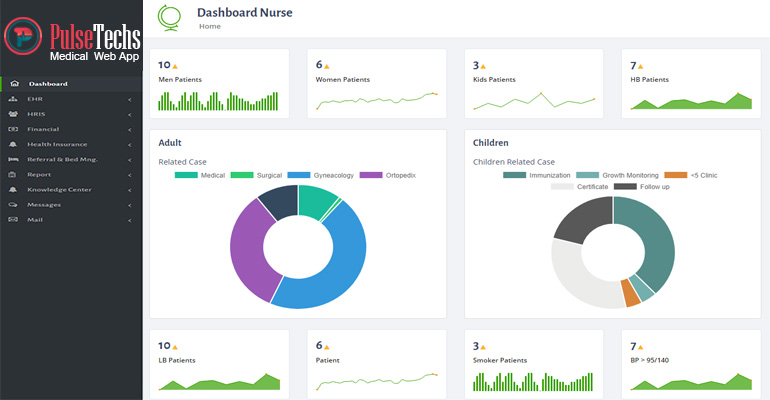The width and height of the screenshot is (770, 400).
Task: Click the Women Patients line sparkline
Action: [377, 101]
